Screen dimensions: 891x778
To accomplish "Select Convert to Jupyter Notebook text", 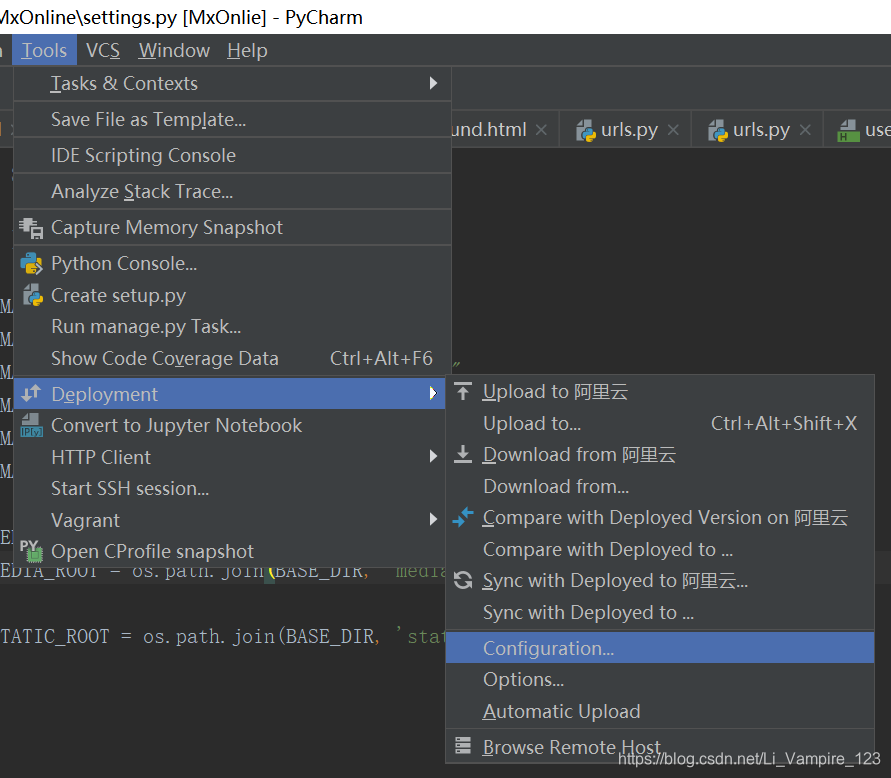I will tap(176, 426).
